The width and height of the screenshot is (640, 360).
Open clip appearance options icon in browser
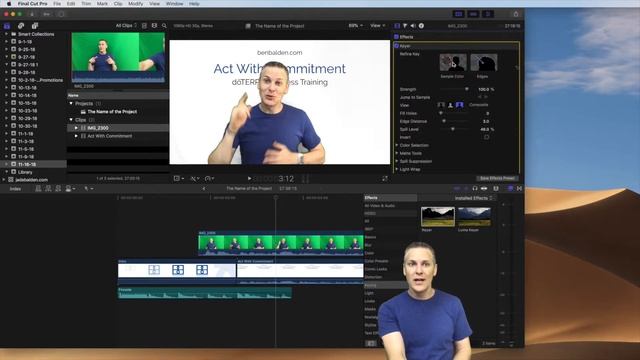pyautogui.click(x=154, y=26)
